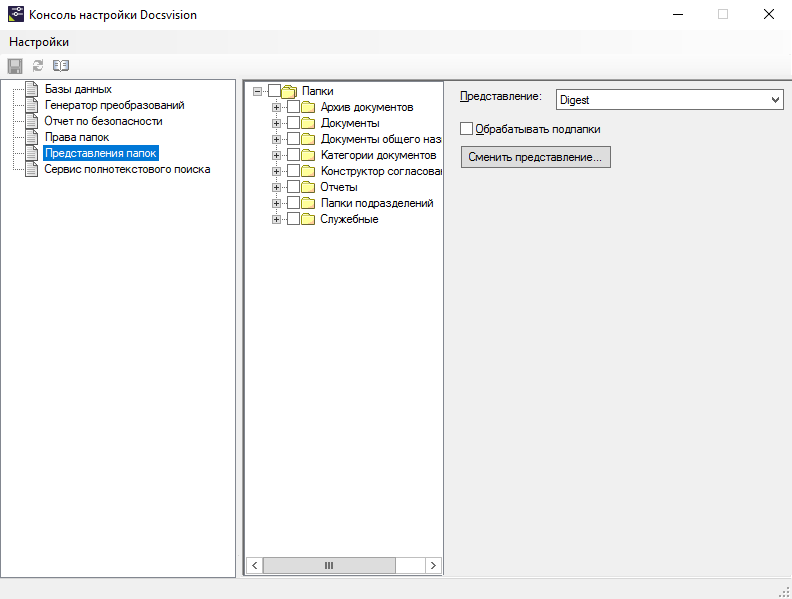Select Отчет по безопасности in the left tree
792x599 pixels.
click(x=103, y=121)
